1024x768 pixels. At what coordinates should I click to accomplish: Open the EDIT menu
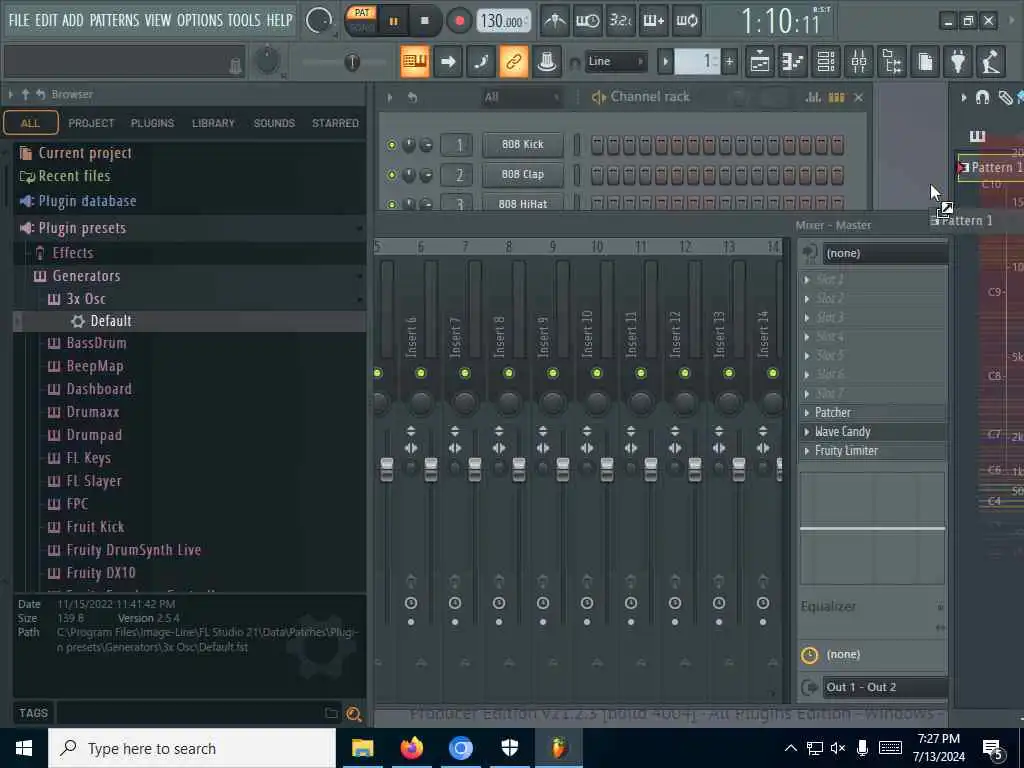[x=46, y=20]
